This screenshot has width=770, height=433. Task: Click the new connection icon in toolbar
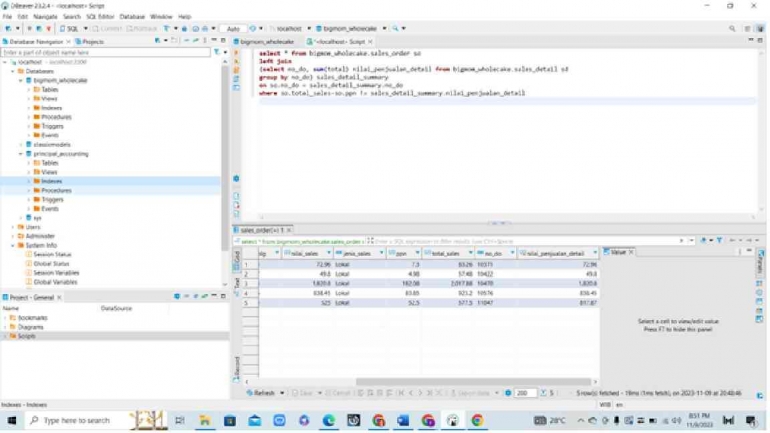pyautogui.click(x=8, y=28)
